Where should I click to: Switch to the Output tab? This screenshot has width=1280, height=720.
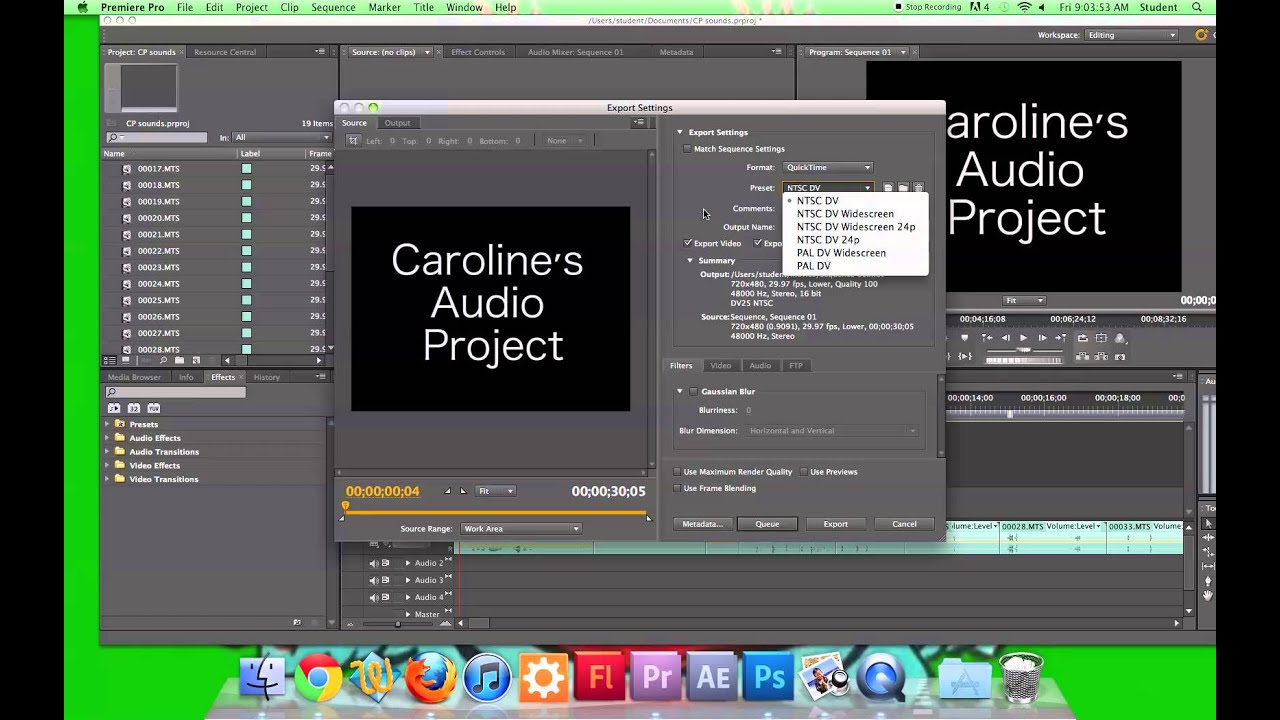coord(397,123)
